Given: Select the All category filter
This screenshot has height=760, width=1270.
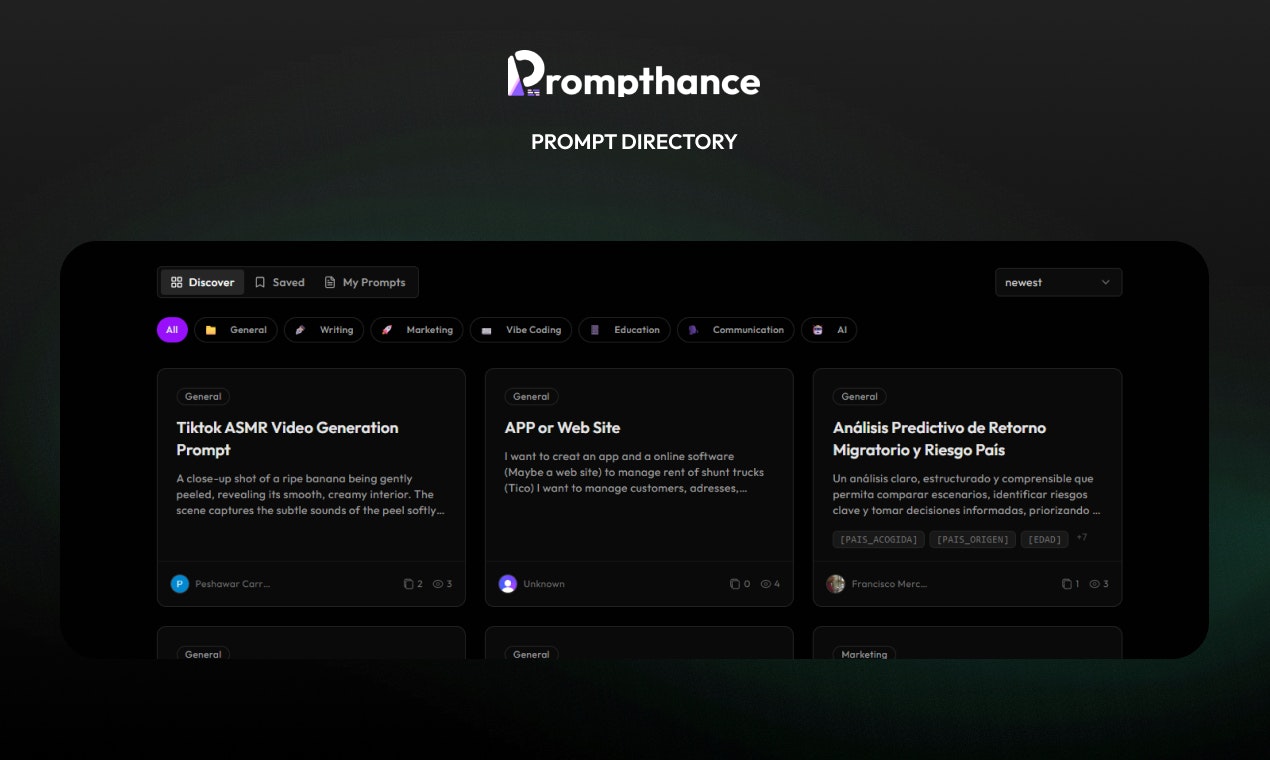Looking at the screenshot, I should [x=172, y=330].
